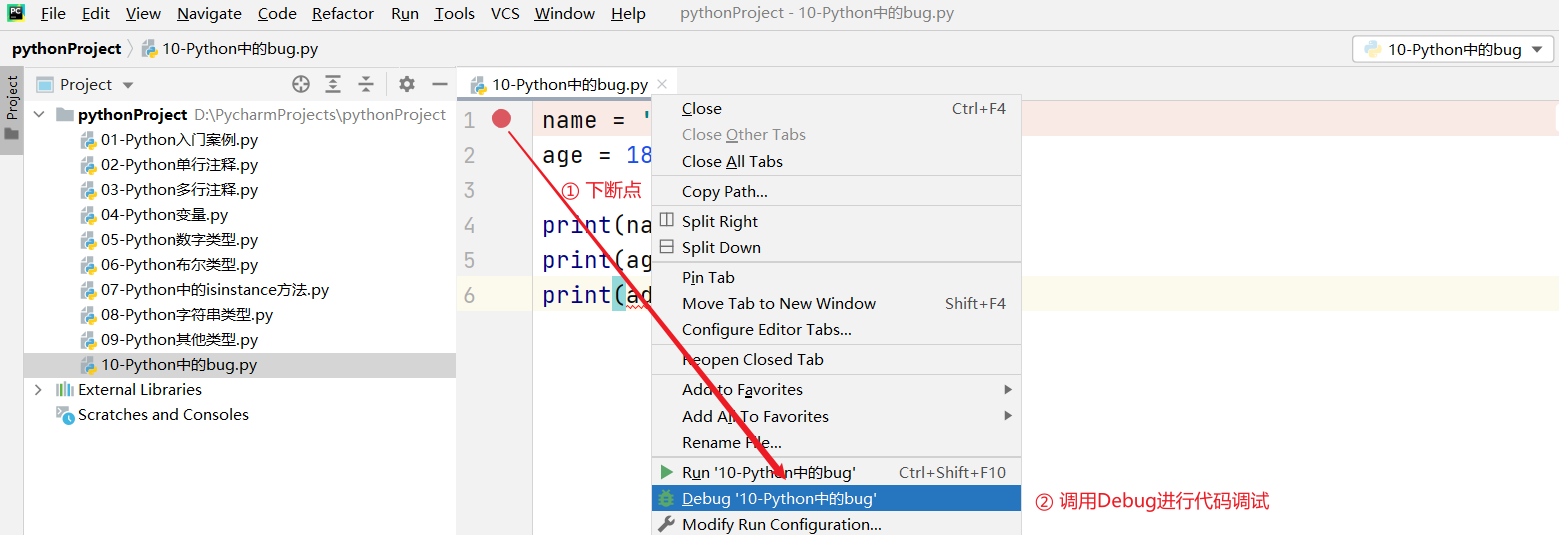Open the Refactor menu
The height and width of the screenshot is (535, 1559).
342,14
